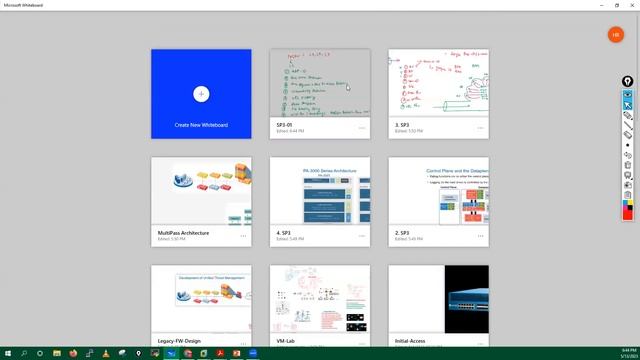This screenshot has height=360, width=640.
Task: Select the large red color swatch
Action: pos(627,215)
